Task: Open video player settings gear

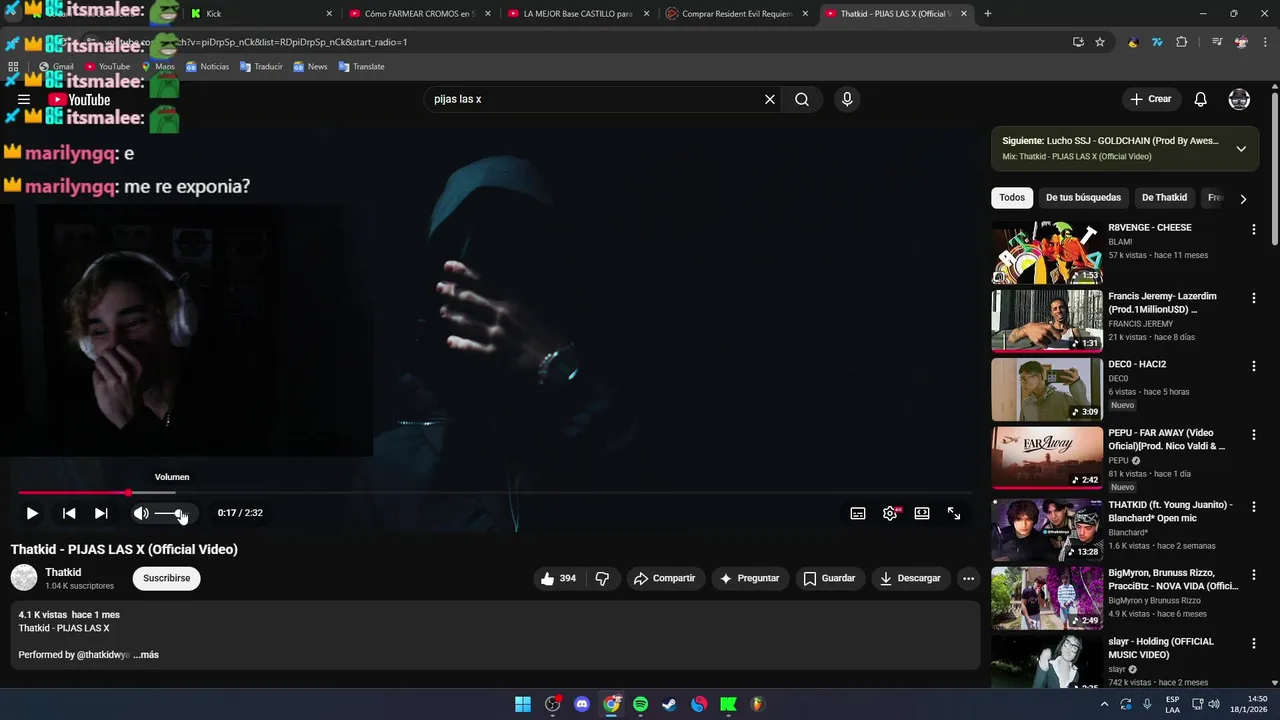Action: click(x=890, y=513)
